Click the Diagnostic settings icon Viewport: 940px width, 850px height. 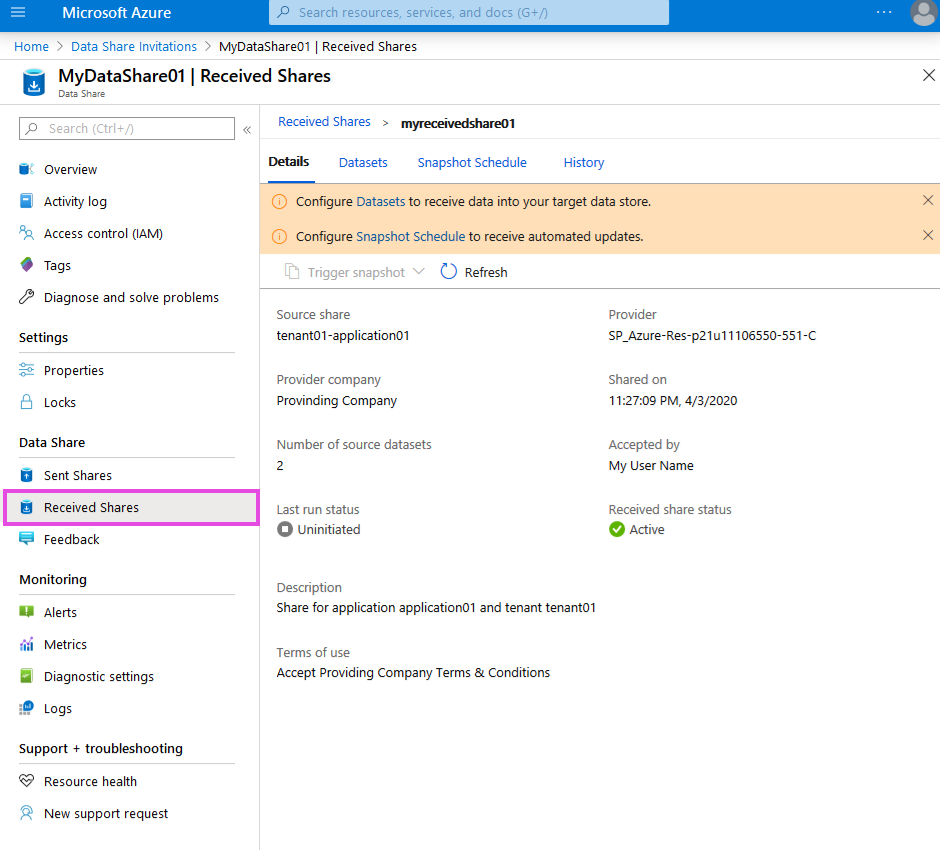pyautogui.click(x=26, y=676)
